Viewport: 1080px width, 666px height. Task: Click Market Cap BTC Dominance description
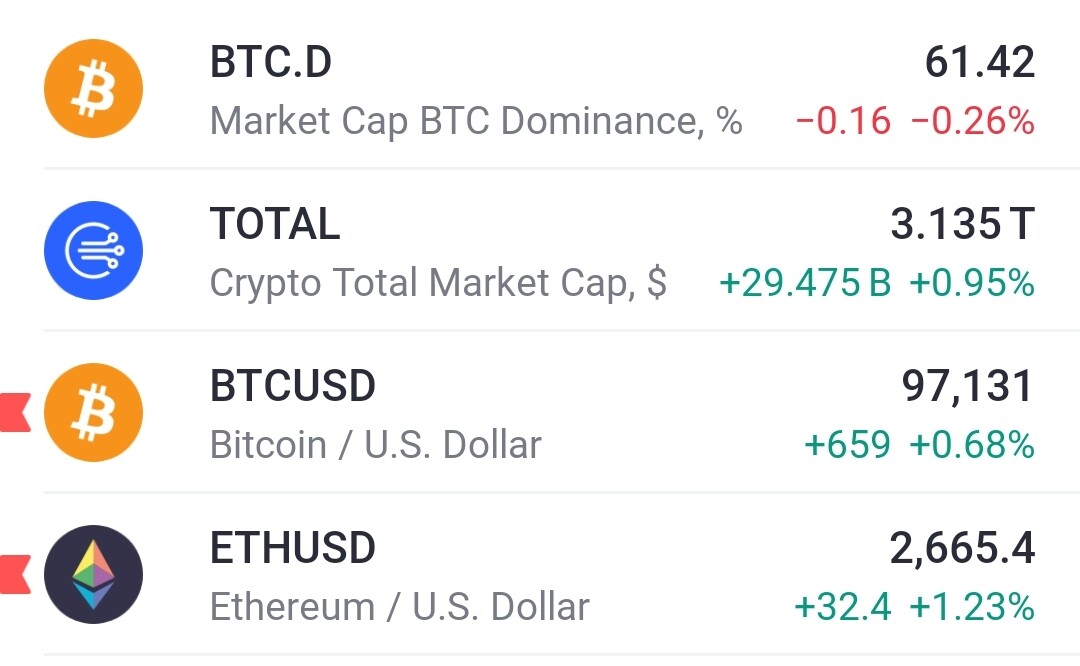click(x=476, y=121)
